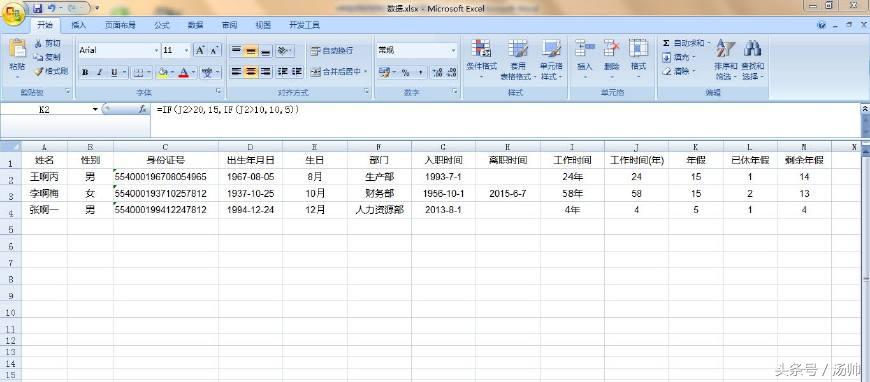
Task: Toggle italic formatting
Action: click(100, 72)
